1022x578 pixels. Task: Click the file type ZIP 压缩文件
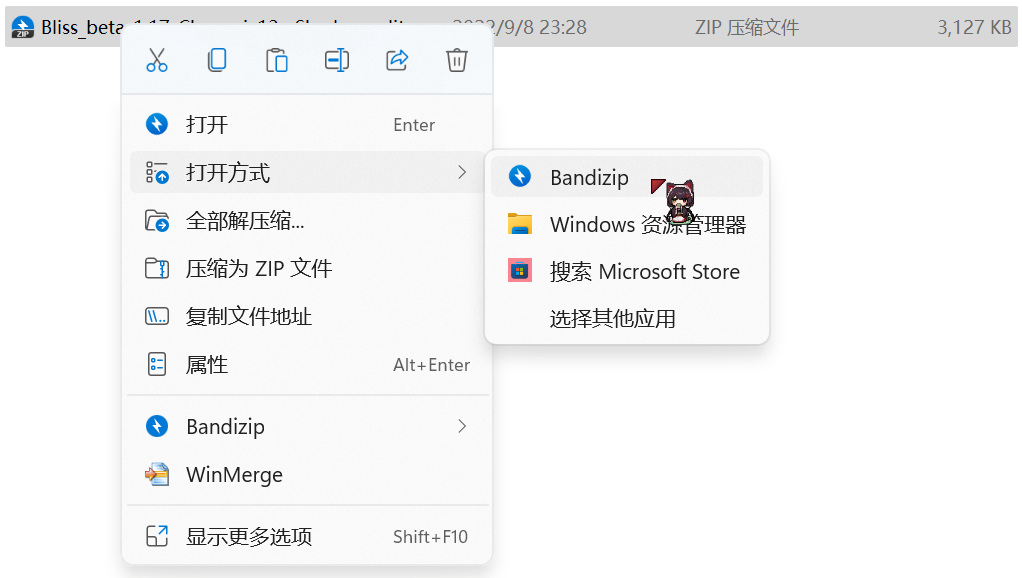click(746, 27)
